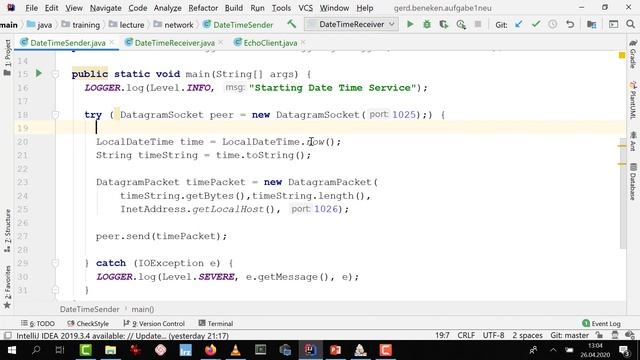640x360 pixels.
Task: Open the Ant tool window
Action: pos(633,141)
